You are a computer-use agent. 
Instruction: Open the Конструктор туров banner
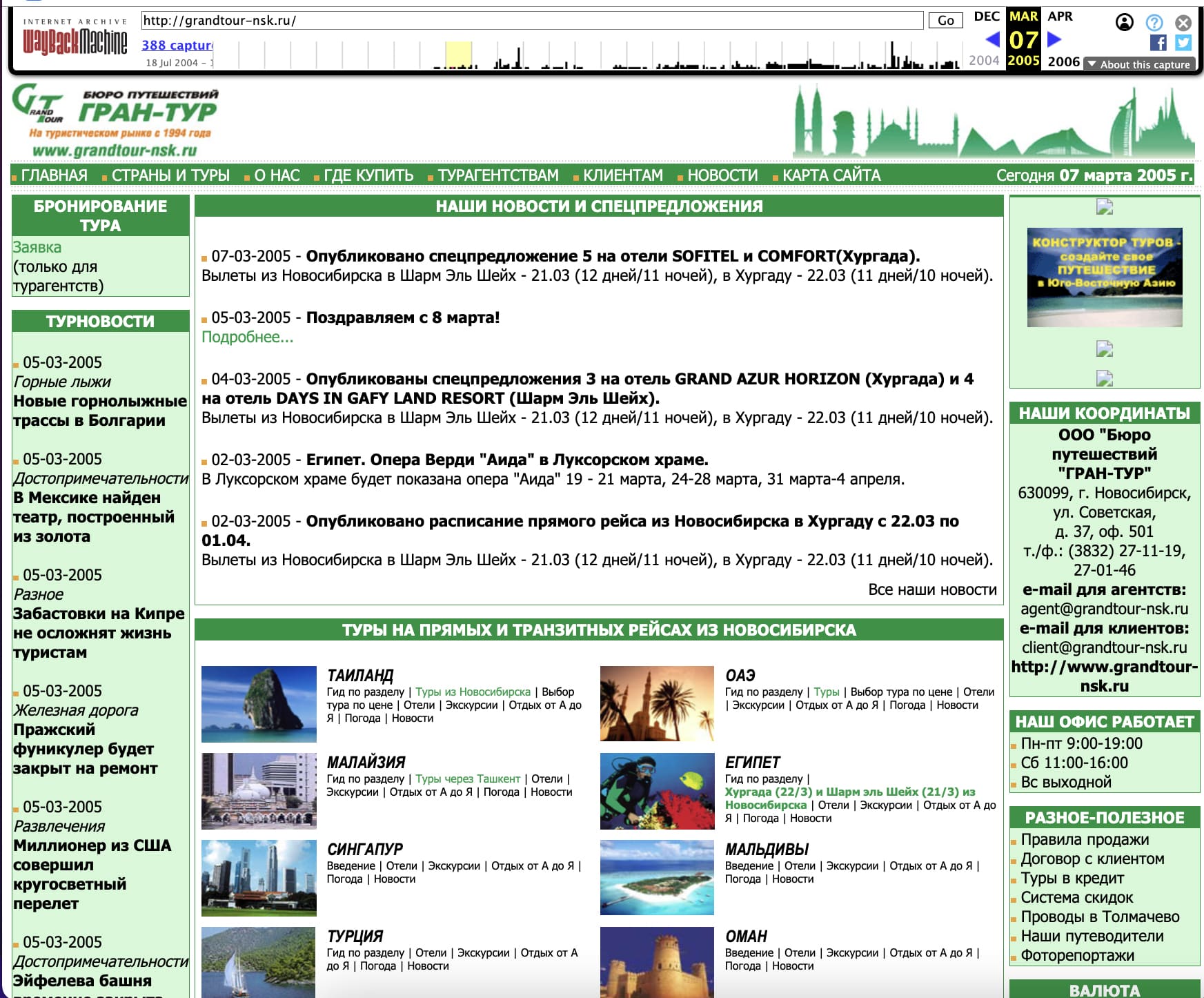coord(1104,277)
